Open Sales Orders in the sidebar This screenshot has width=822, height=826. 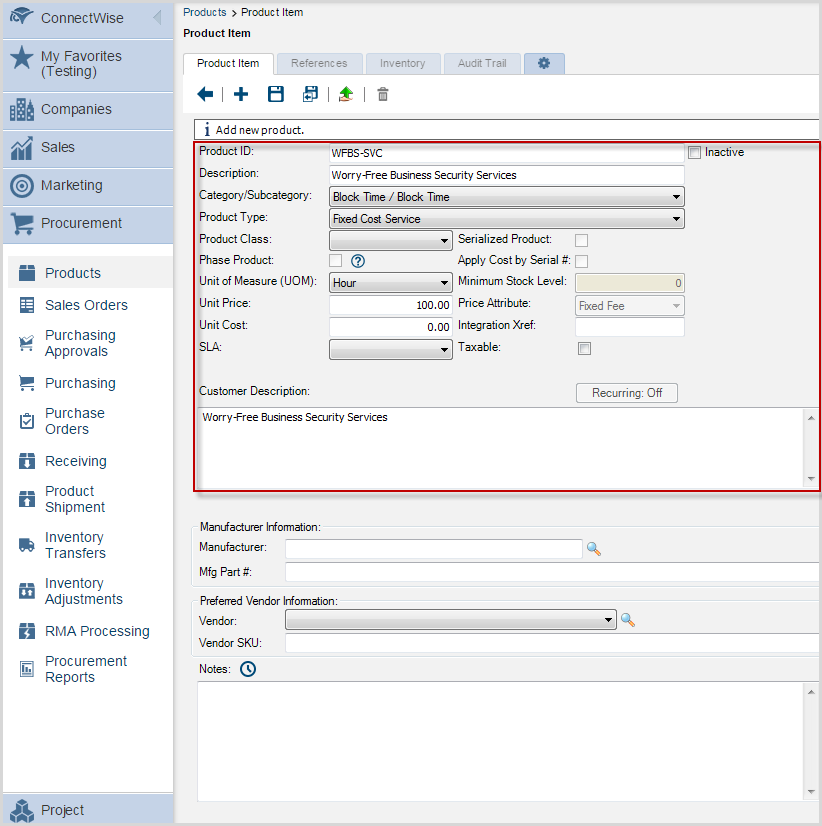(x=86, y=305)
